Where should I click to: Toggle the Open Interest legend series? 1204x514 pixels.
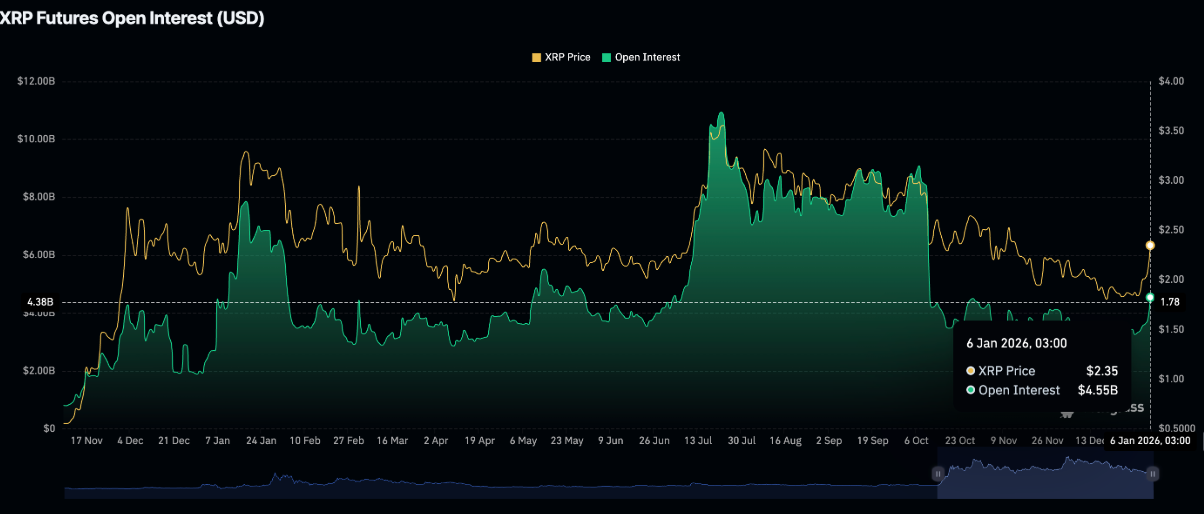coord(647,58)
